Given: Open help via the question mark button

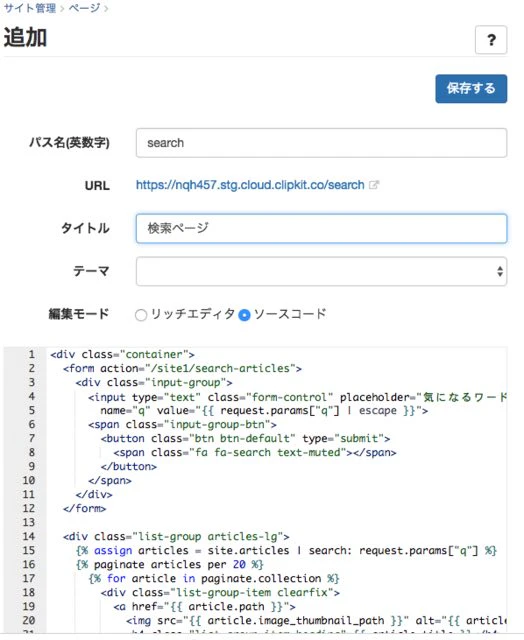Looking at the screenshot, I should [491, 40].
